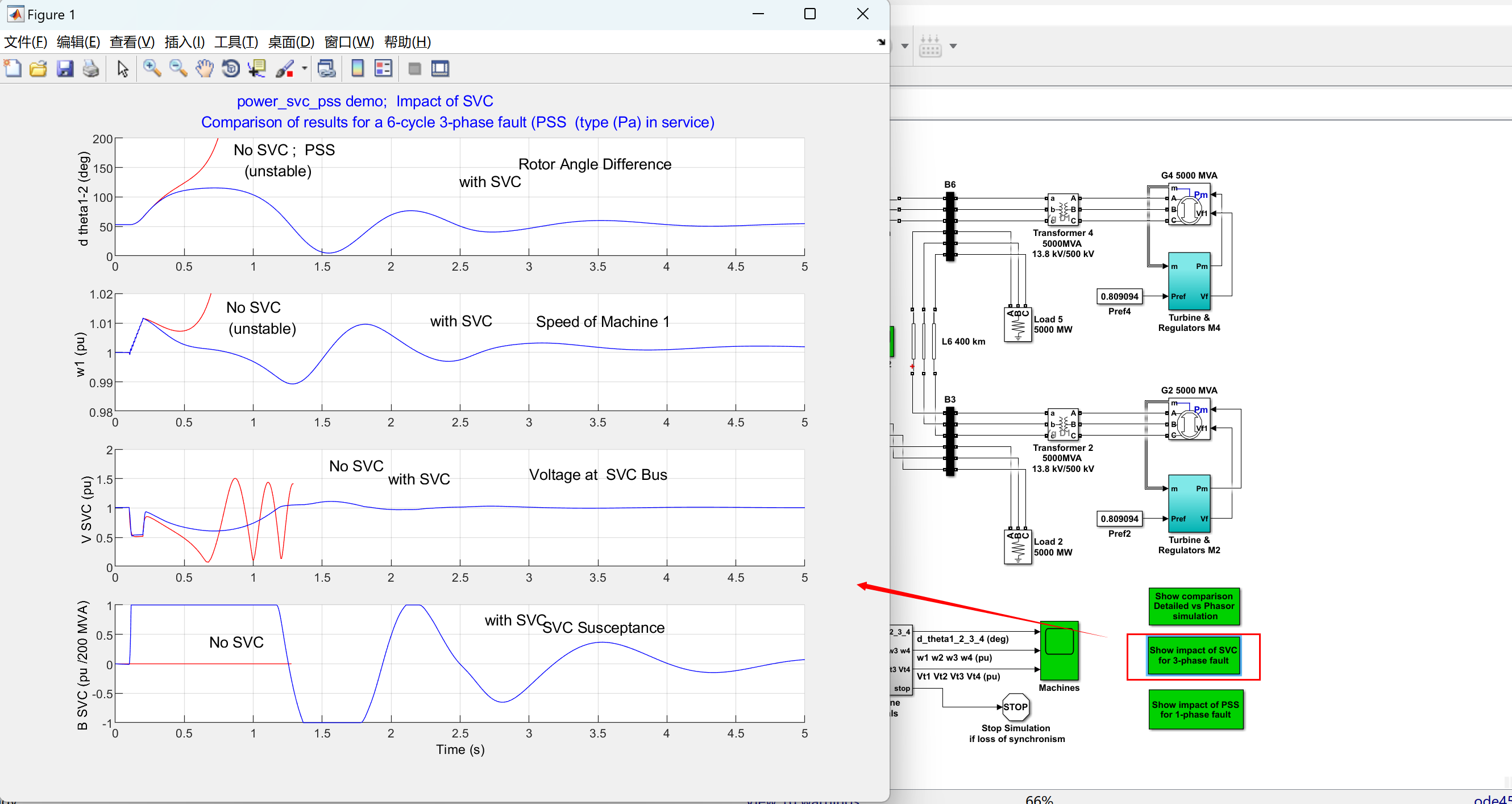The image size is (1512, 804).
Task: Dock Figure 1 using the arrow icon
Action: (x=880, y=42)
